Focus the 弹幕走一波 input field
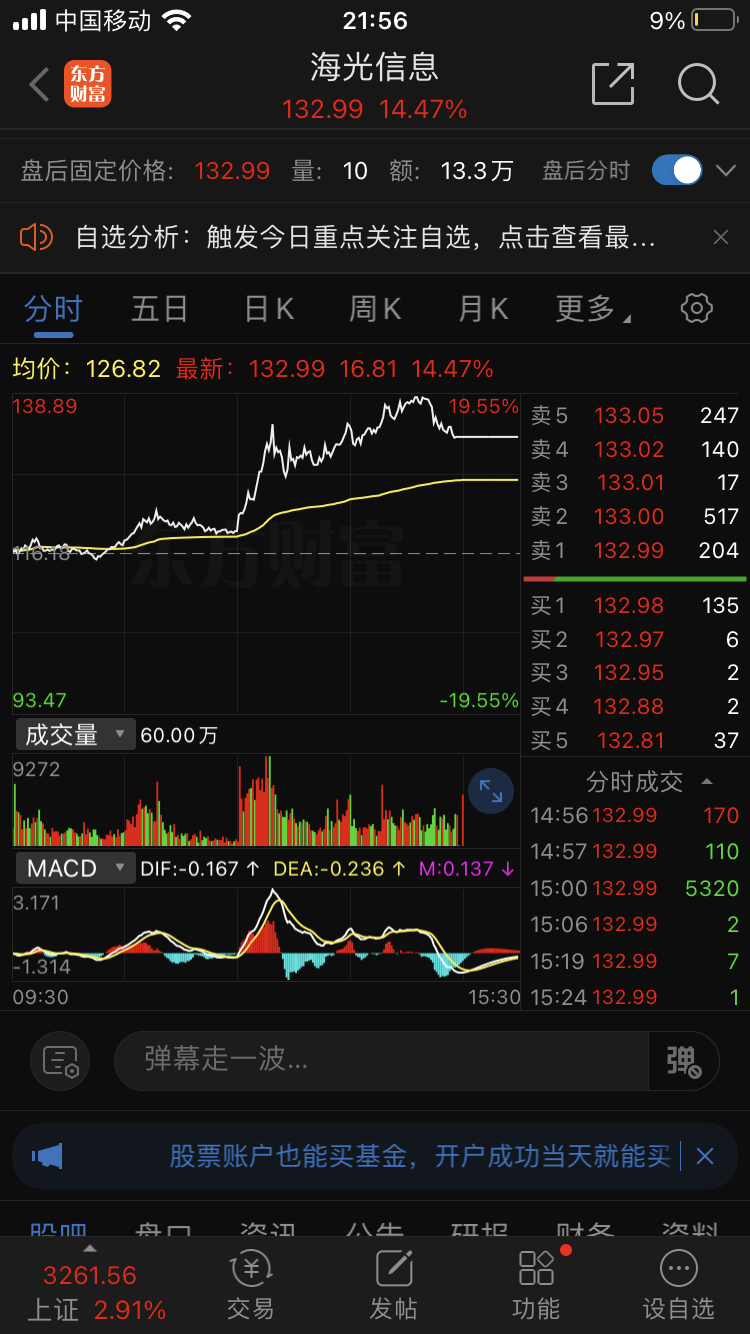This screenshot has width=750, height=1334. click(381, 1060)
